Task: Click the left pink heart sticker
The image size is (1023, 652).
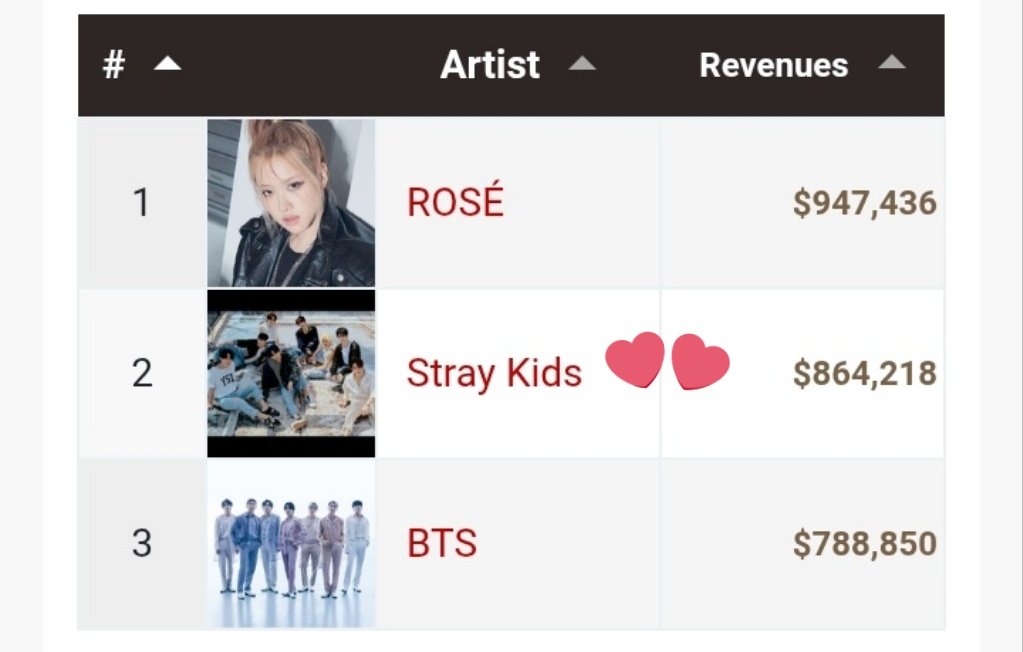Action: pyautogui.click(x=635, y=360)
